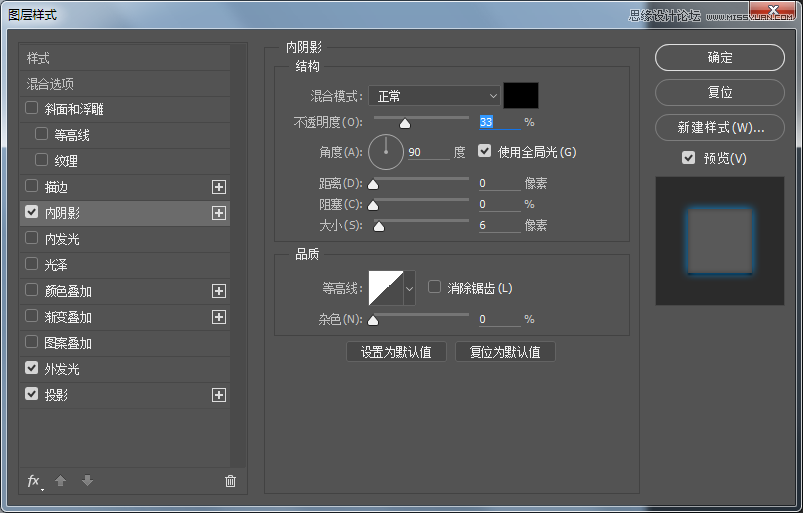
Task: Click the 阻塞 choke slider handle
Action: (x=373, y=205)
